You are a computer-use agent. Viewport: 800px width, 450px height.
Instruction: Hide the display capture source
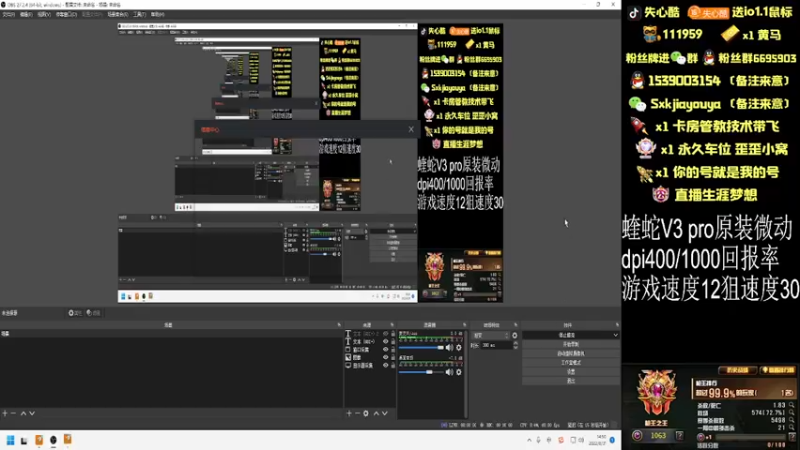click(386, 365)
